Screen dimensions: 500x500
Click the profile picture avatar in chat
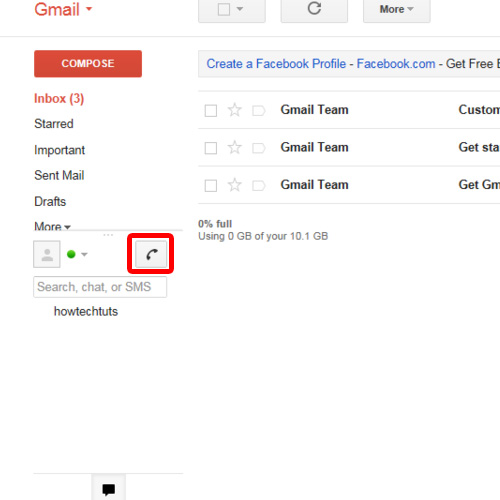[x=47, y=254]
